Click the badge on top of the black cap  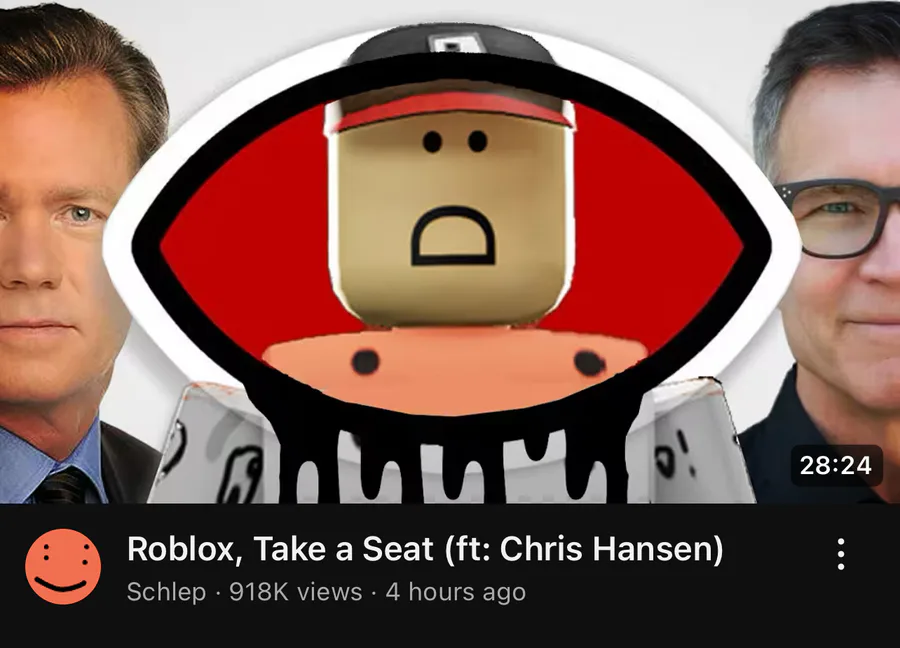point(451,44)
